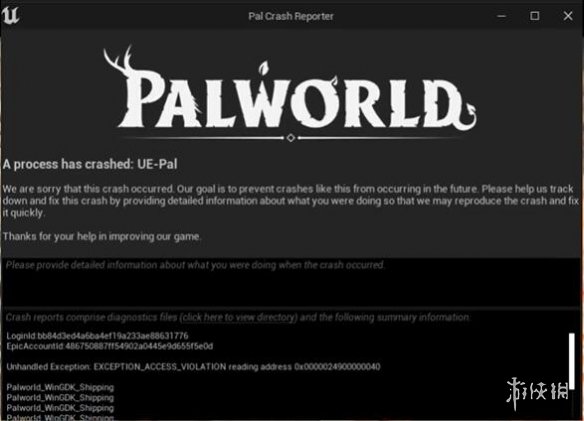Click the crash summary scrollbar thumb

coord(572,361)
